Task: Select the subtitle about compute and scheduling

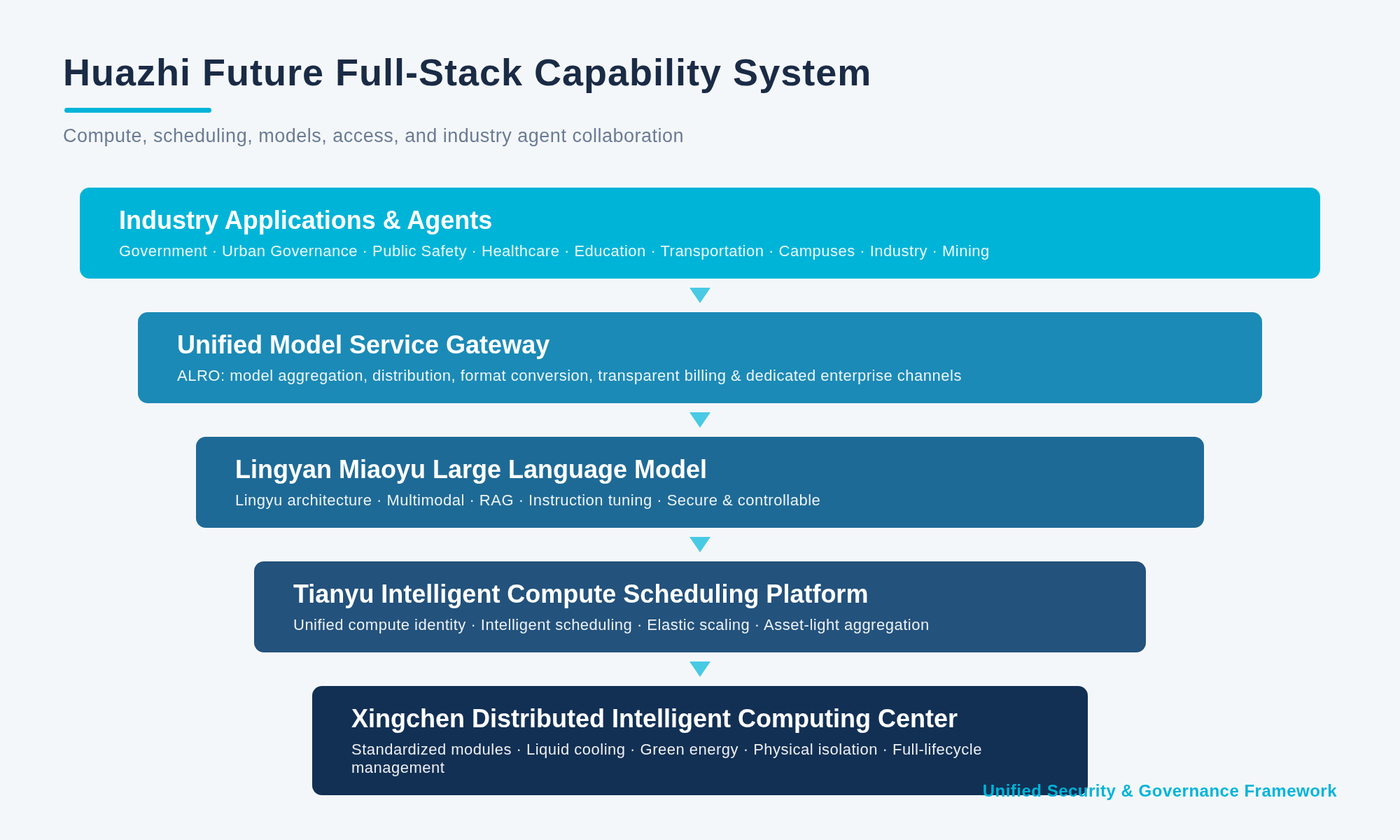Action: [x=373, y=136]
